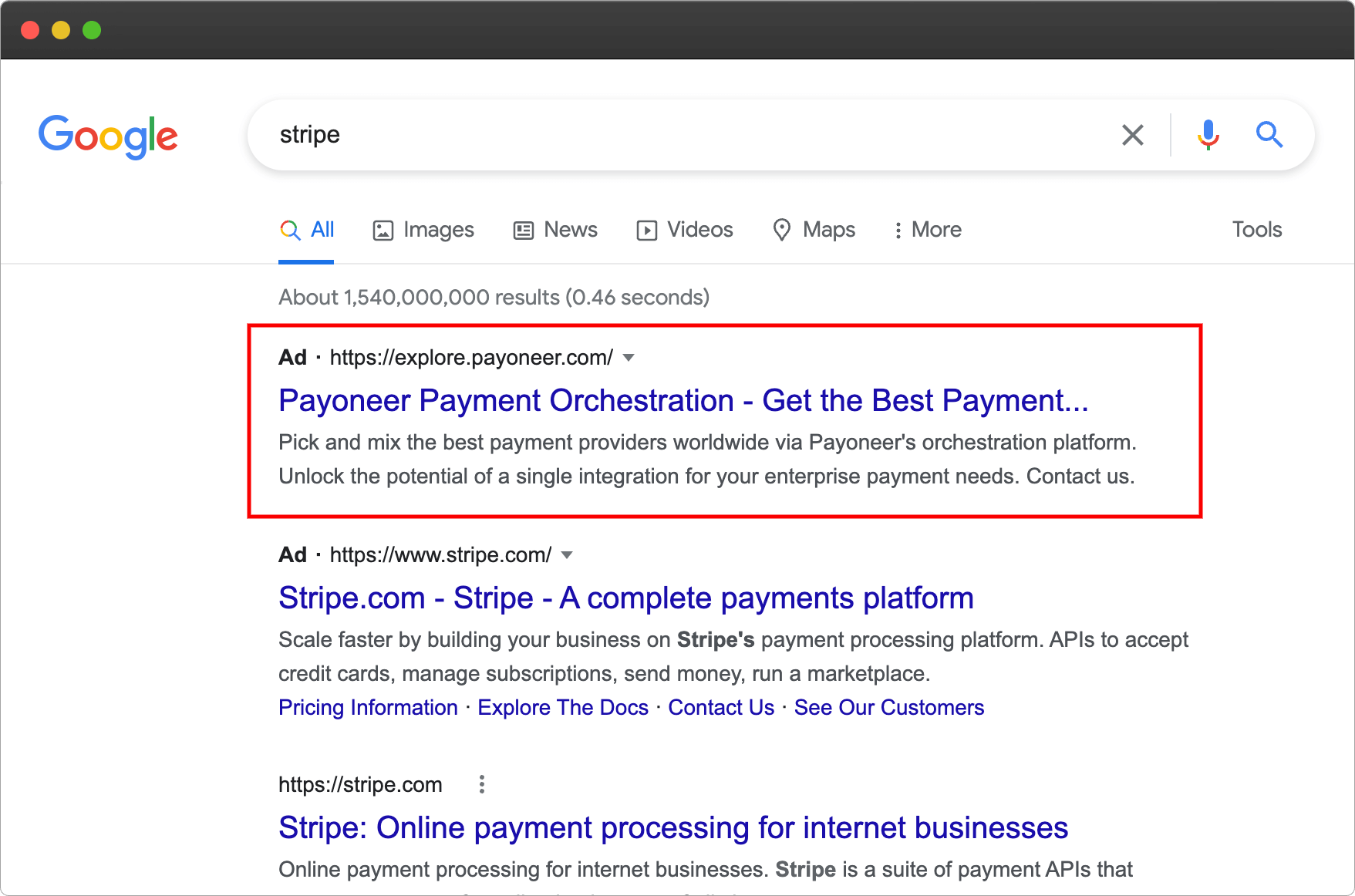The width and height of the screenshot is (1355, 896).
Task: Open the Explore The Docs sitelink
Action: [563, 708]
